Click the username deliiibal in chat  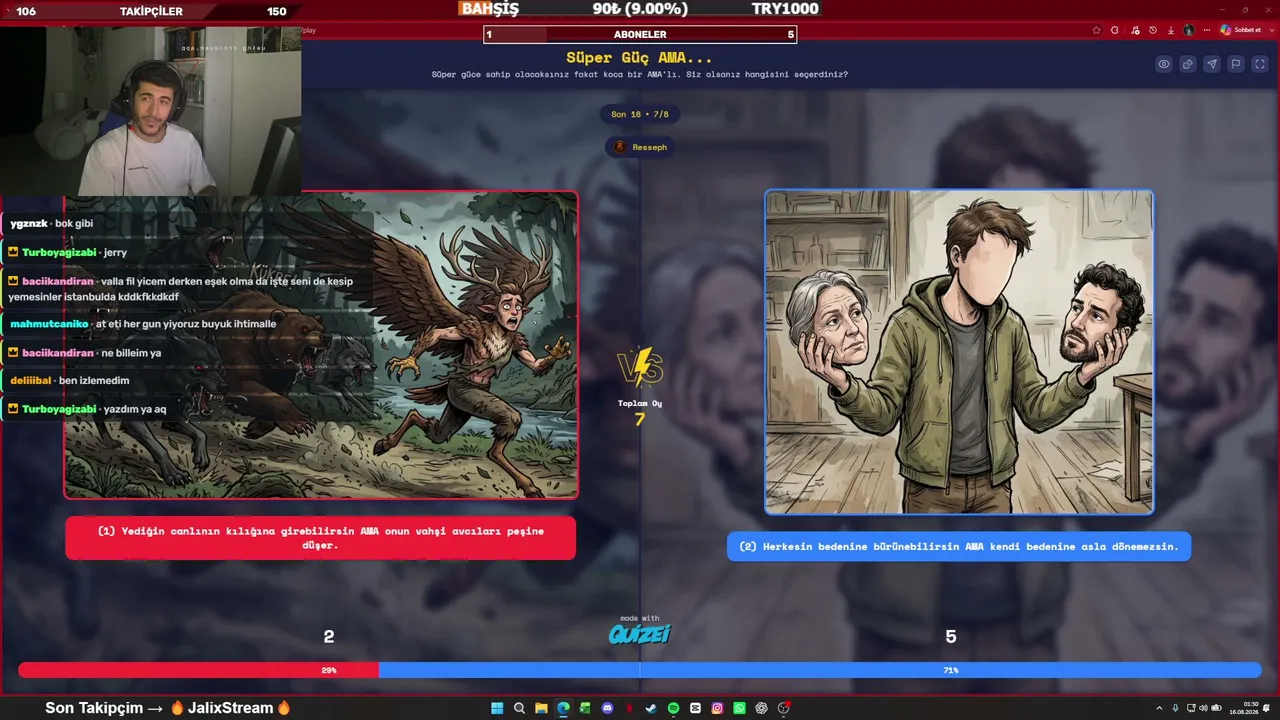[30, 380]
